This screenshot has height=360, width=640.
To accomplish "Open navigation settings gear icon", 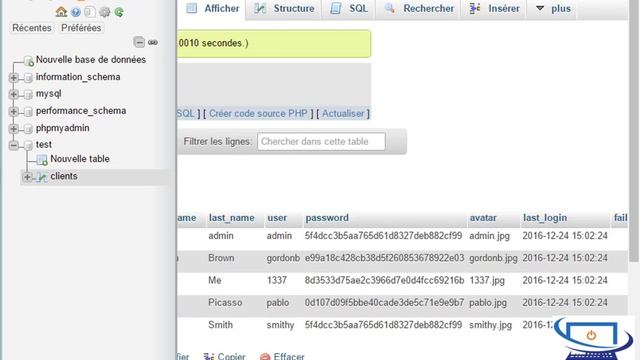I will click(105, 12).
